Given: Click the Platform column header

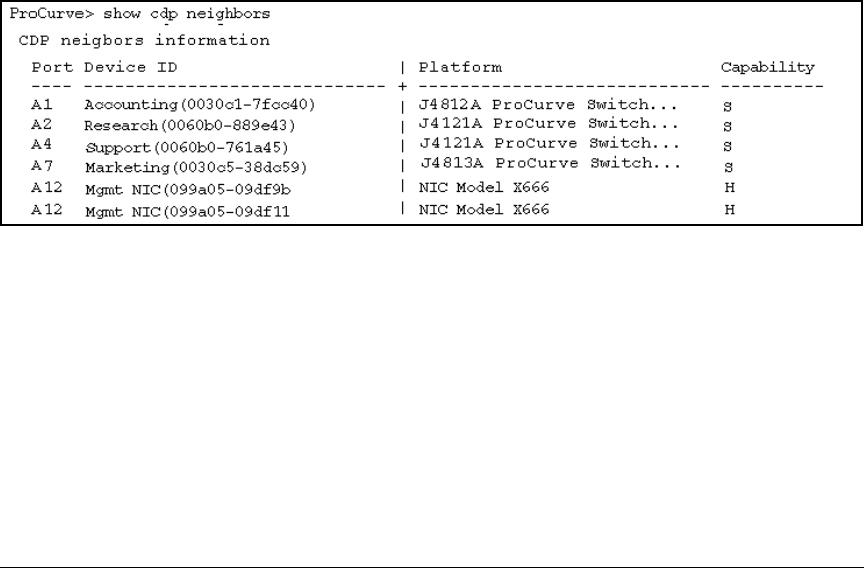Looking at the screenshot, I should pos(460,68).
